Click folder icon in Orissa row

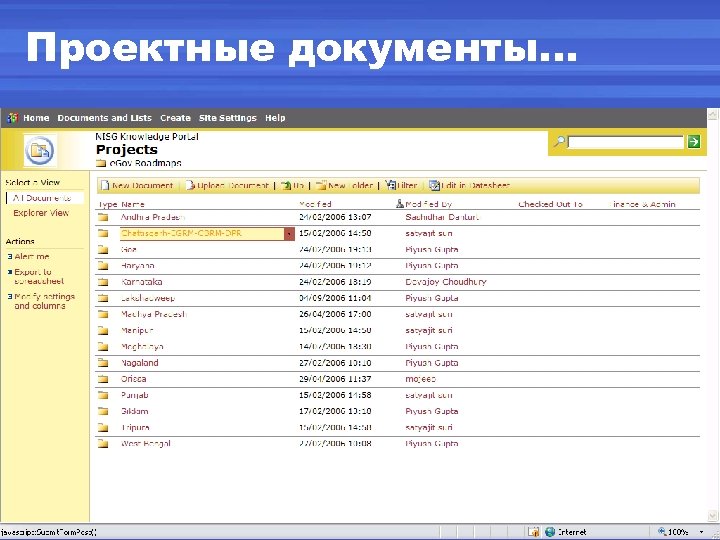(103, 379)
